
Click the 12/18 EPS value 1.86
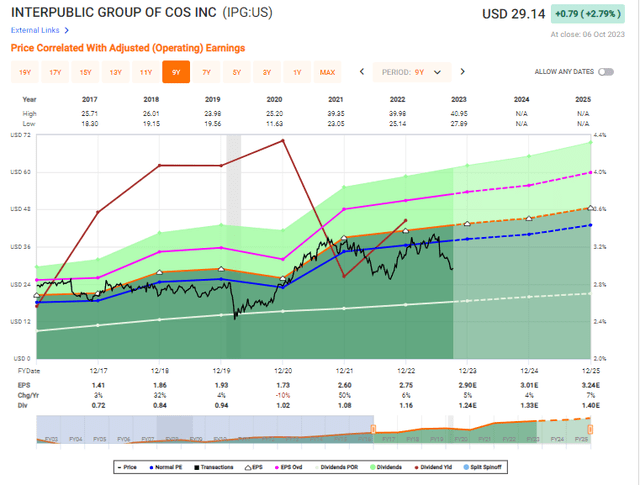click(x=160, y=385)
